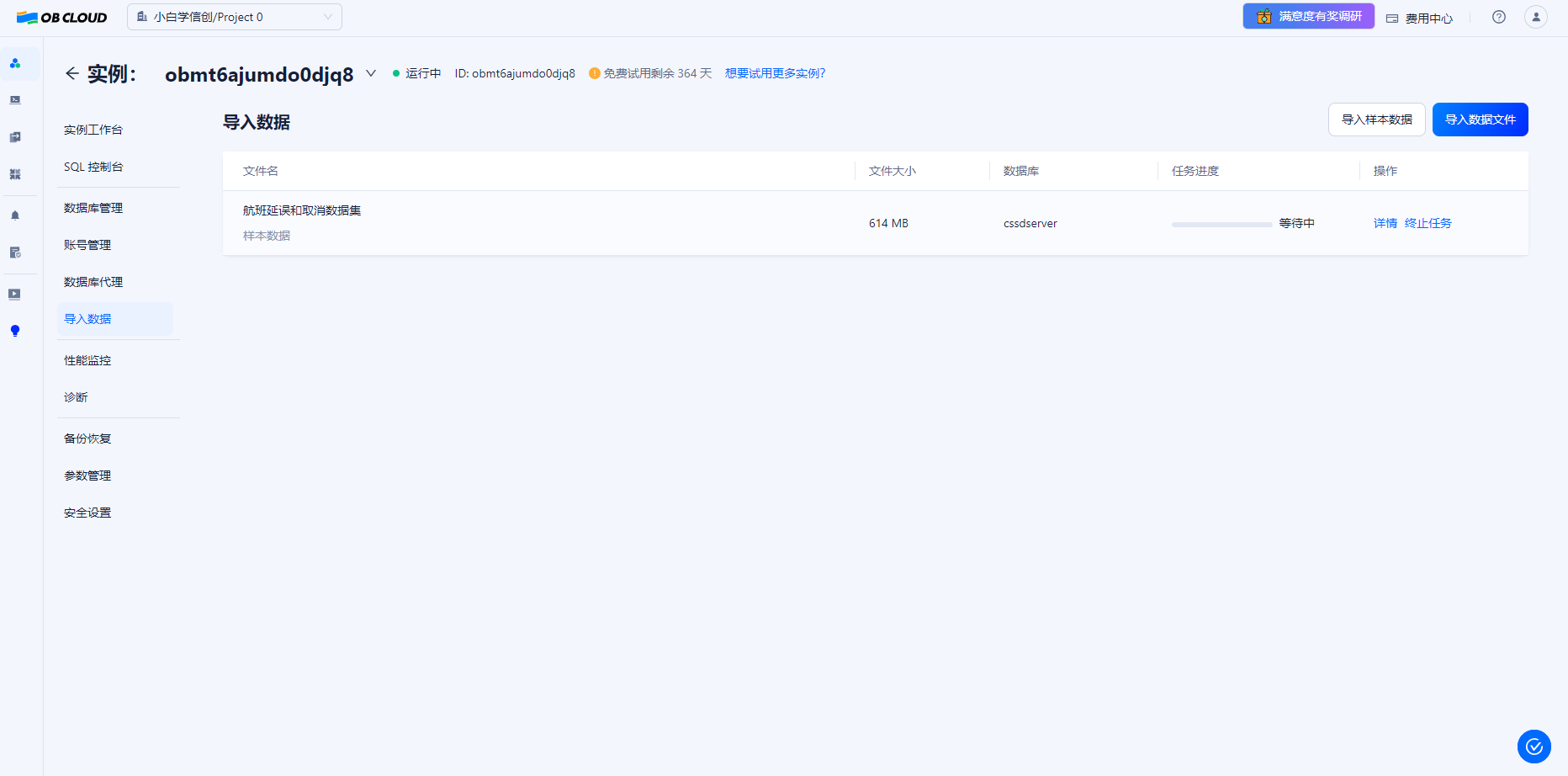Open 数据库代理 in the side menu
1568x776 pixels.
click(x=93, y=282)
